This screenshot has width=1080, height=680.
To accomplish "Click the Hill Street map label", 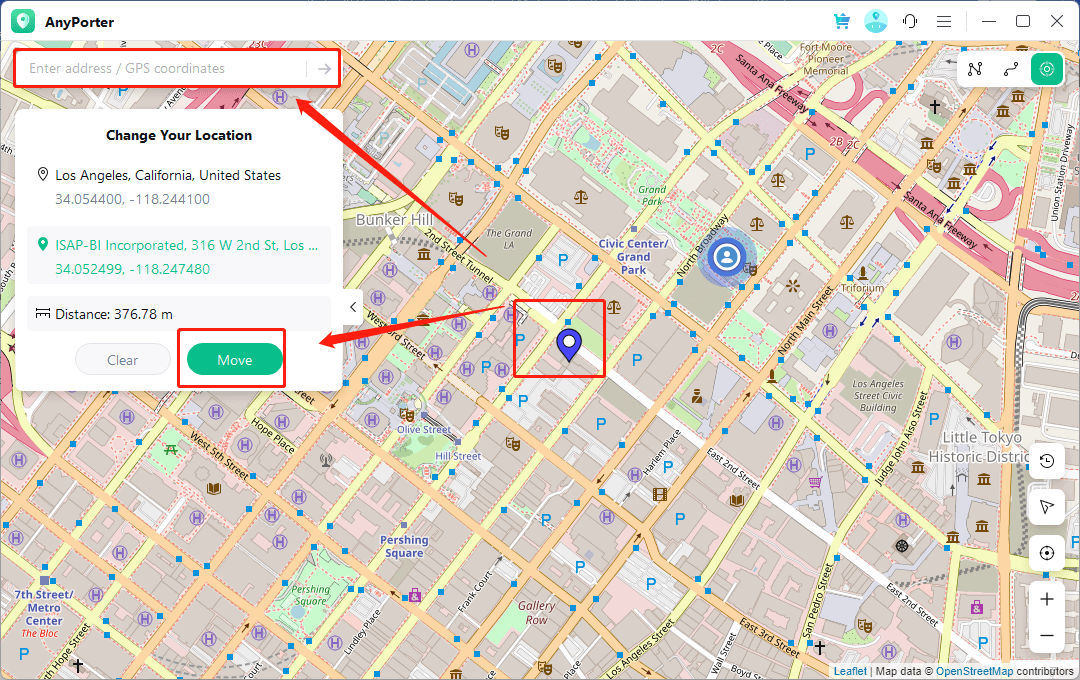I will [458, 456].
